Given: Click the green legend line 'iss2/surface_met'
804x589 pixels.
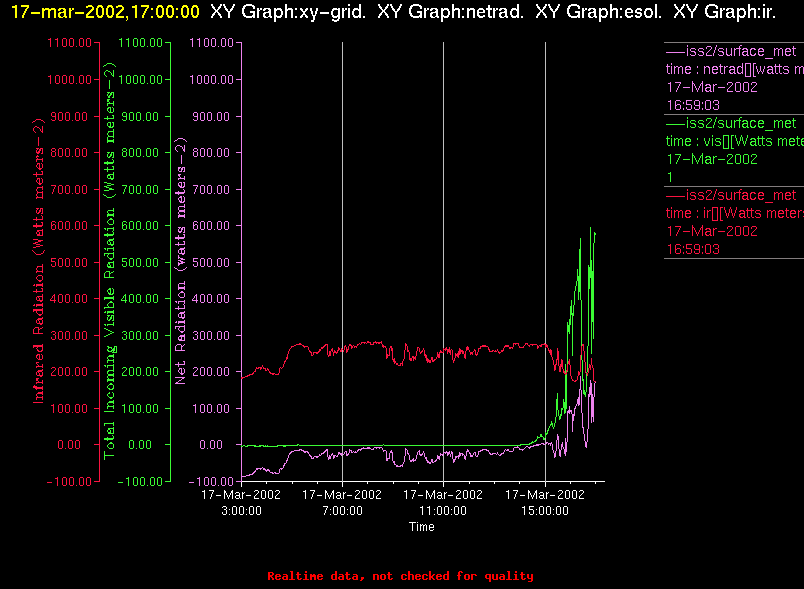Looking at the screenshot, I should [731, 123].
